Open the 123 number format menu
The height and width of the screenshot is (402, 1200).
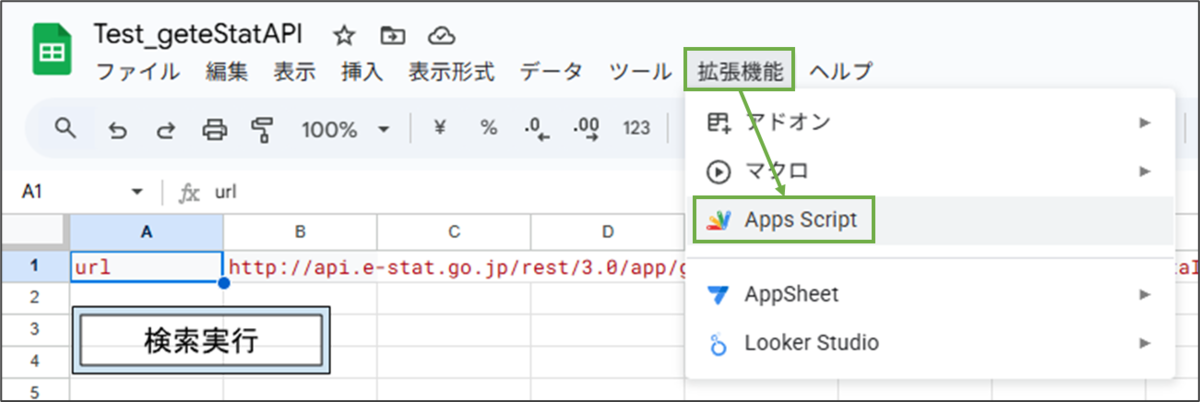pos(636,128)
